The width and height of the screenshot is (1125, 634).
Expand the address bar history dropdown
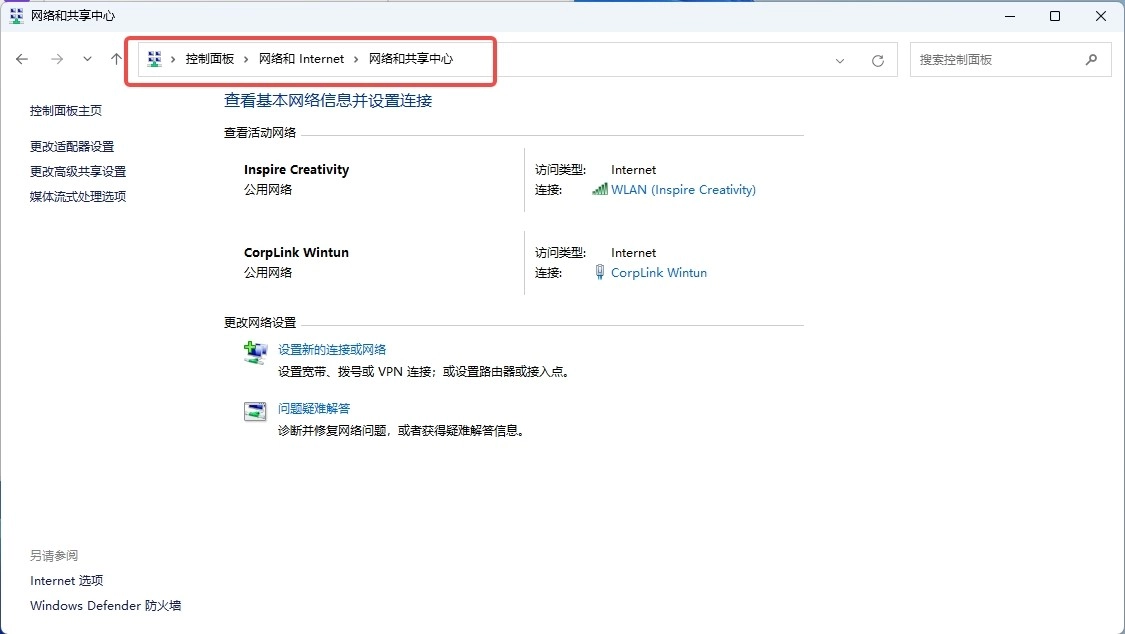point(840,60)
